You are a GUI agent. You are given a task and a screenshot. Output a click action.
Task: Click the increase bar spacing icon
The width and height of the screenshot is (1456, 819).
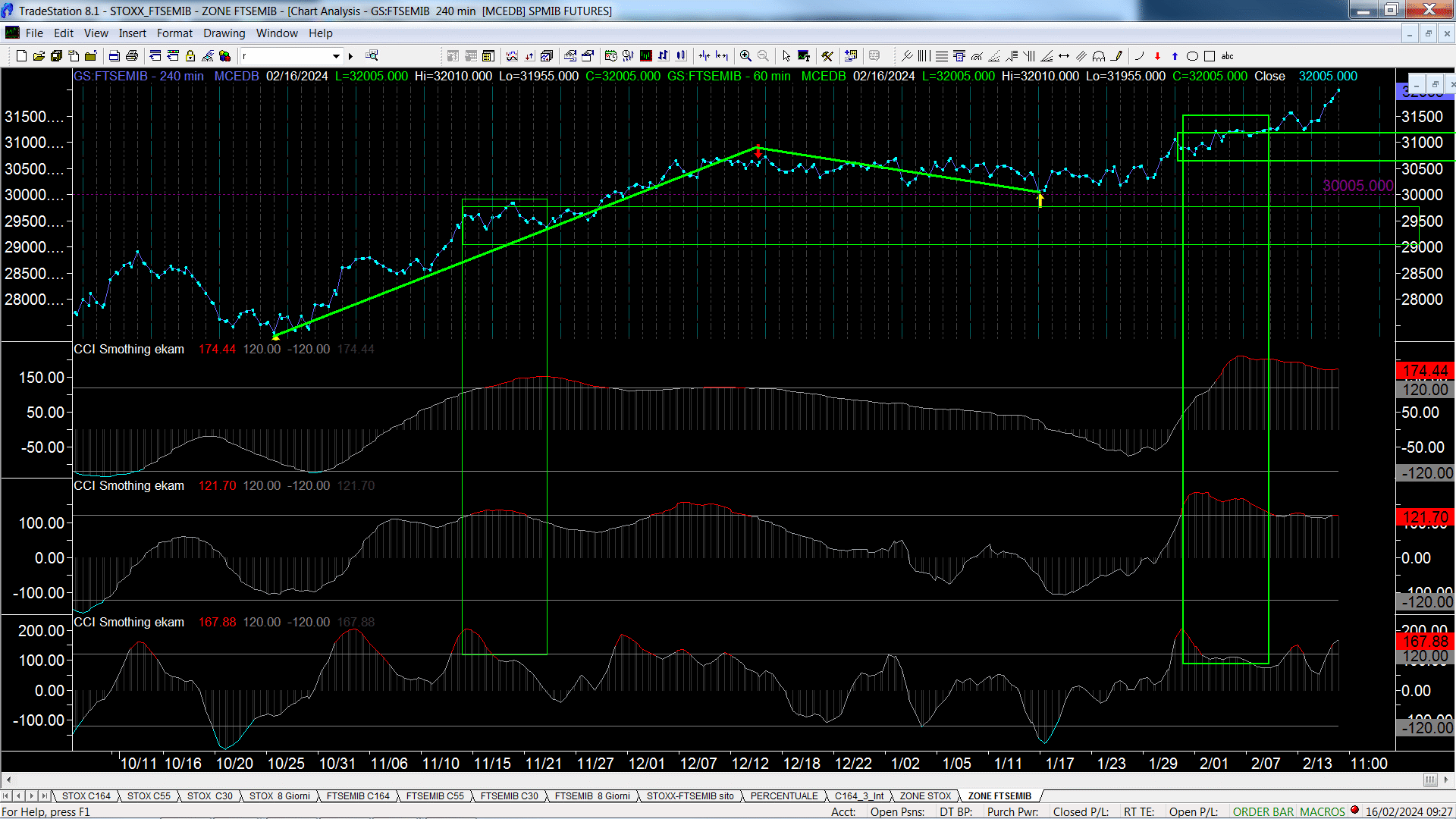click(722, 55)
